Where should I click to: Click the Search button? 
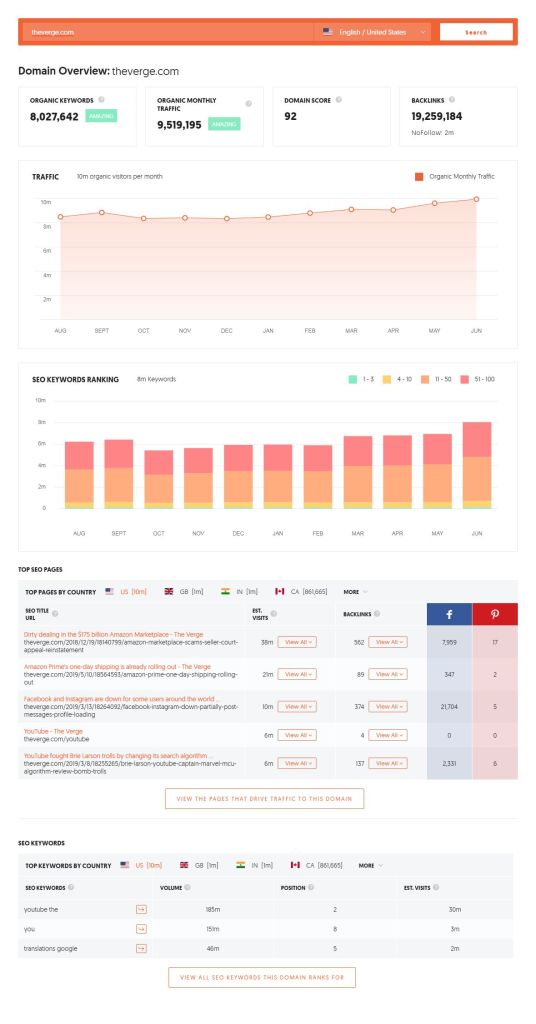tap(476, 32)
